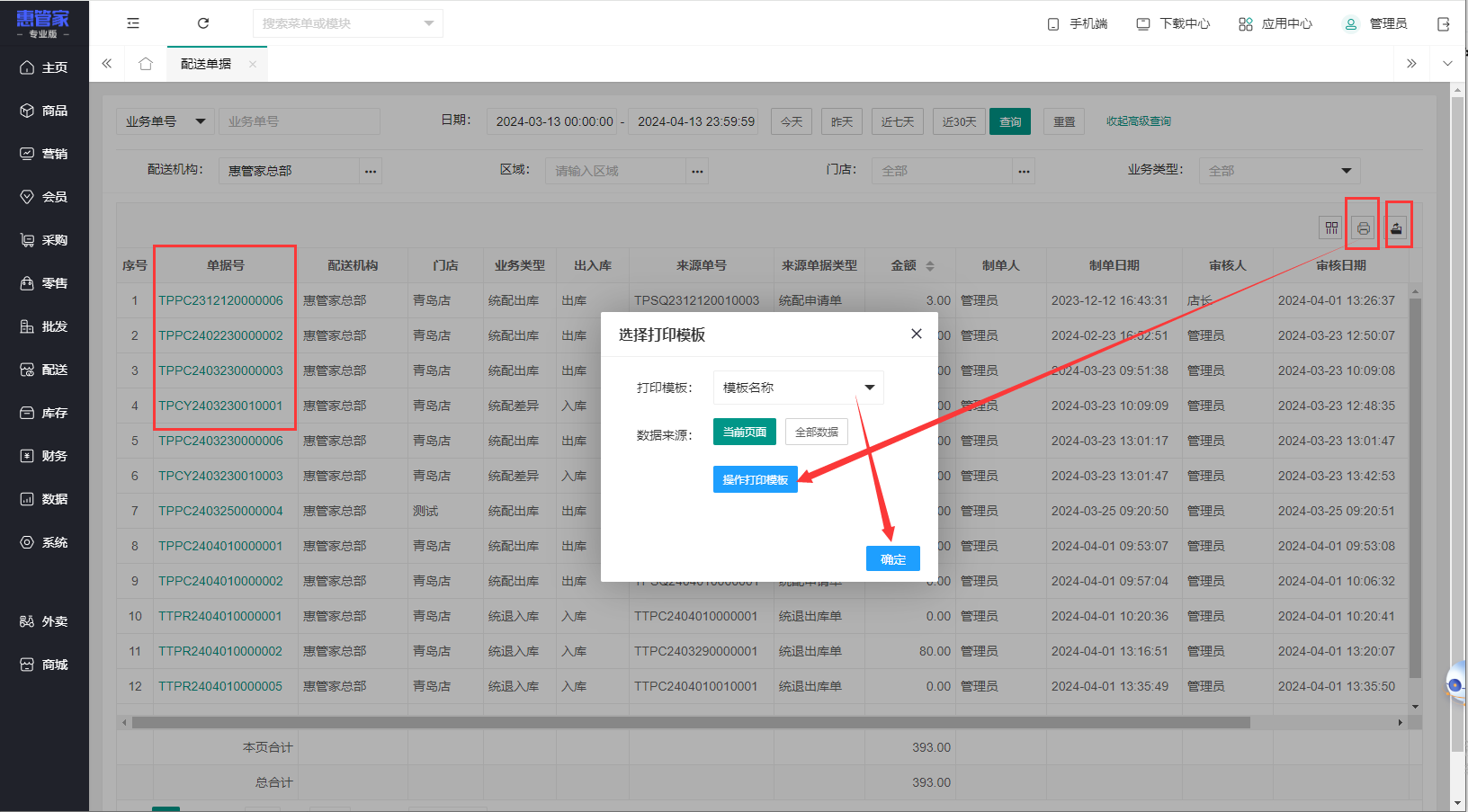The image size is (1468, 812).
Task: Click the 请输入区域 input
Action: pyautogui.click(x=615, y=171)
